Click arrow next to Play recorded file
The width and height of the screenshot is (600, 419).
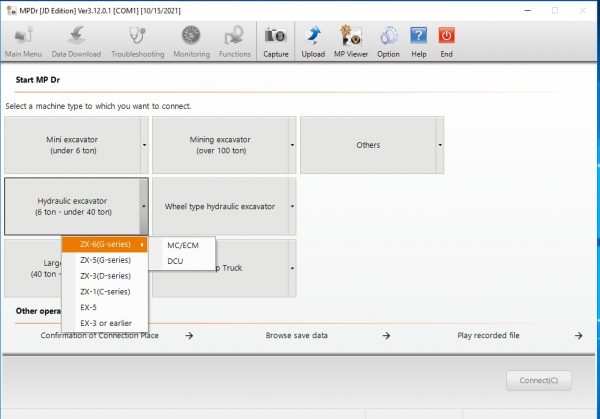pyautogui.click(x=578, y=336)
